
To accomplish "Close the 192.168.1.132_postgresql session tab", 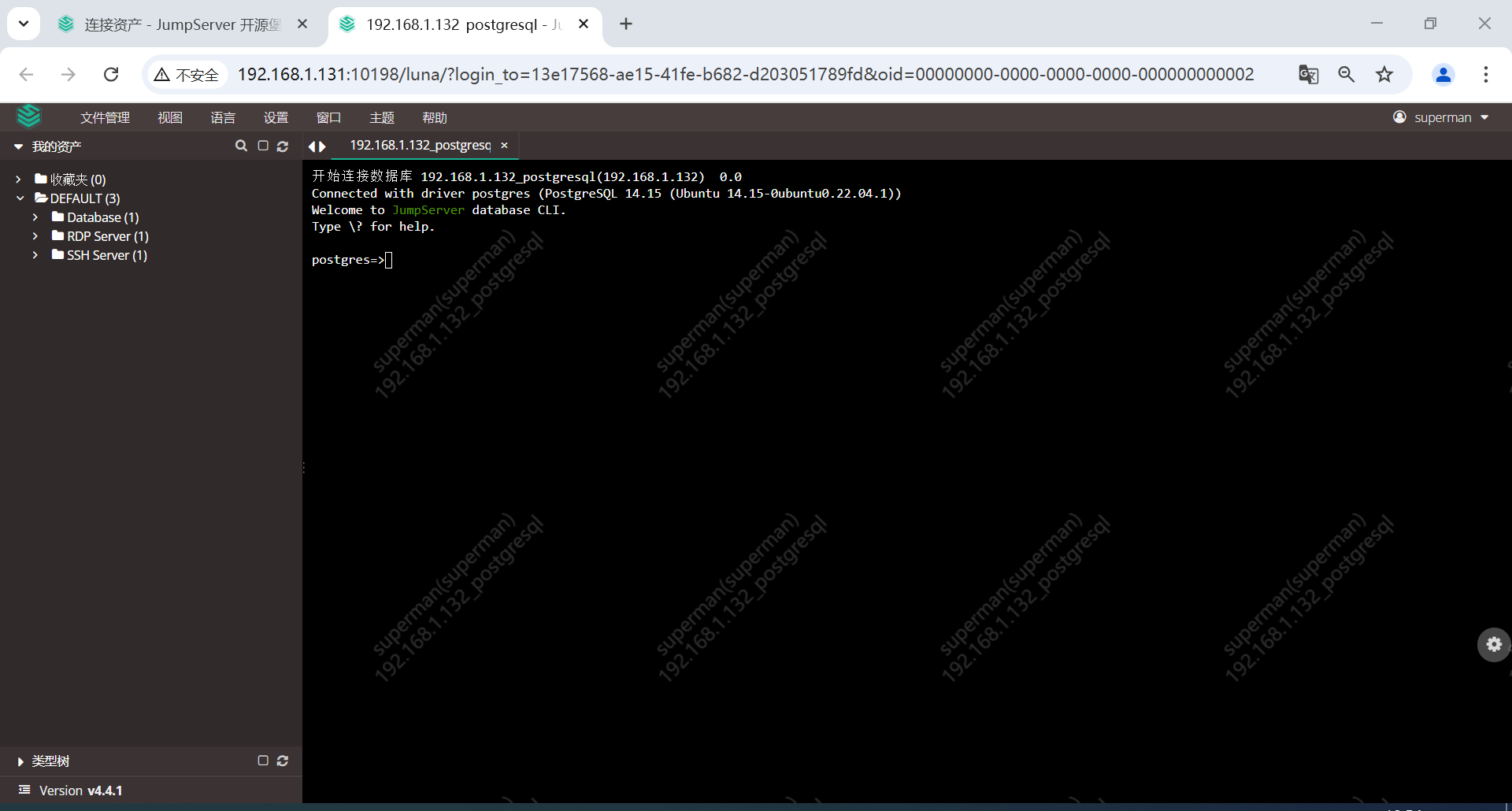I will 504,146.
